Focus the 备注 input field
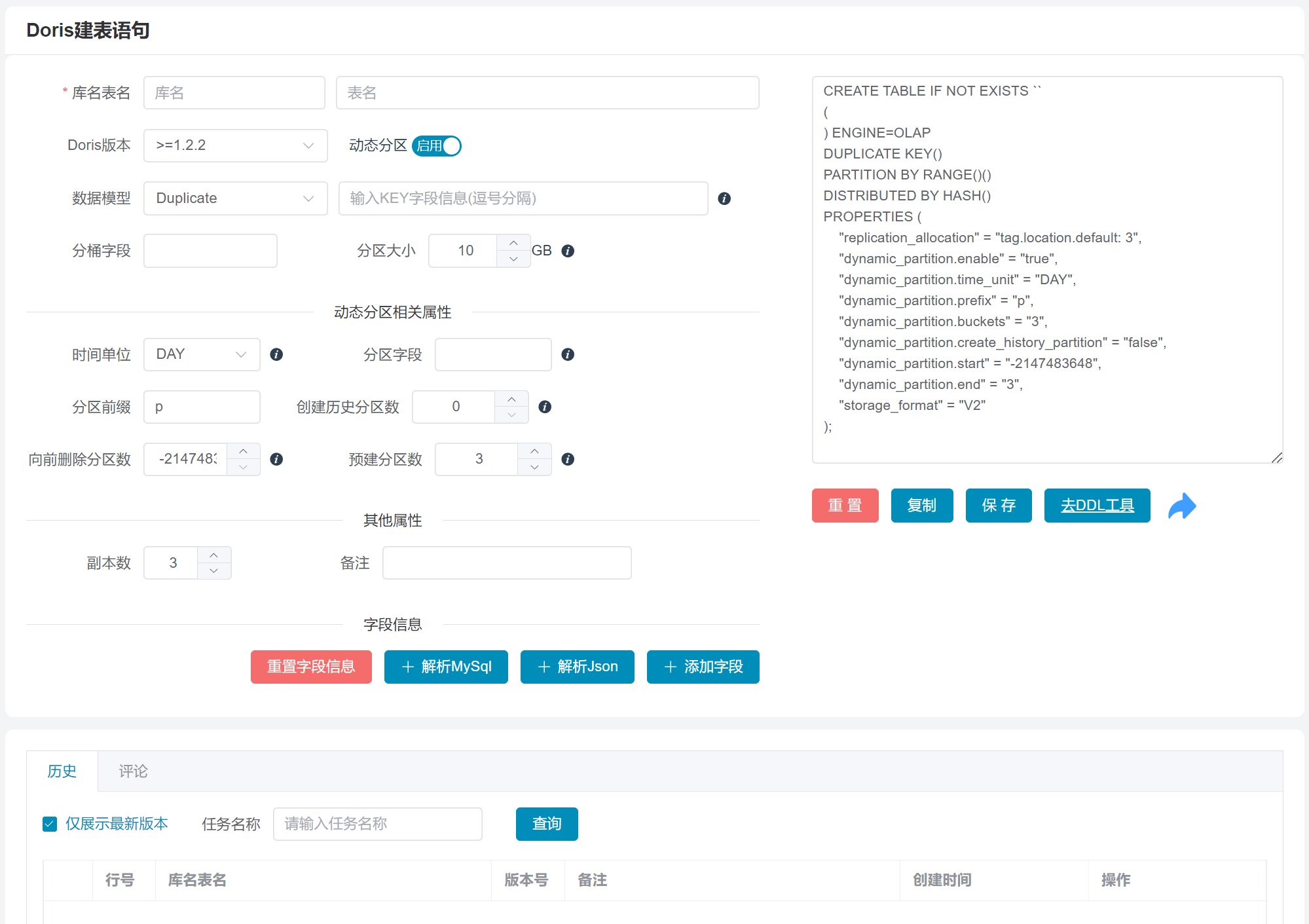Image resolution: width=1309 pixels, height=924 pixels. pyautogui.click(x=507, y=563)
